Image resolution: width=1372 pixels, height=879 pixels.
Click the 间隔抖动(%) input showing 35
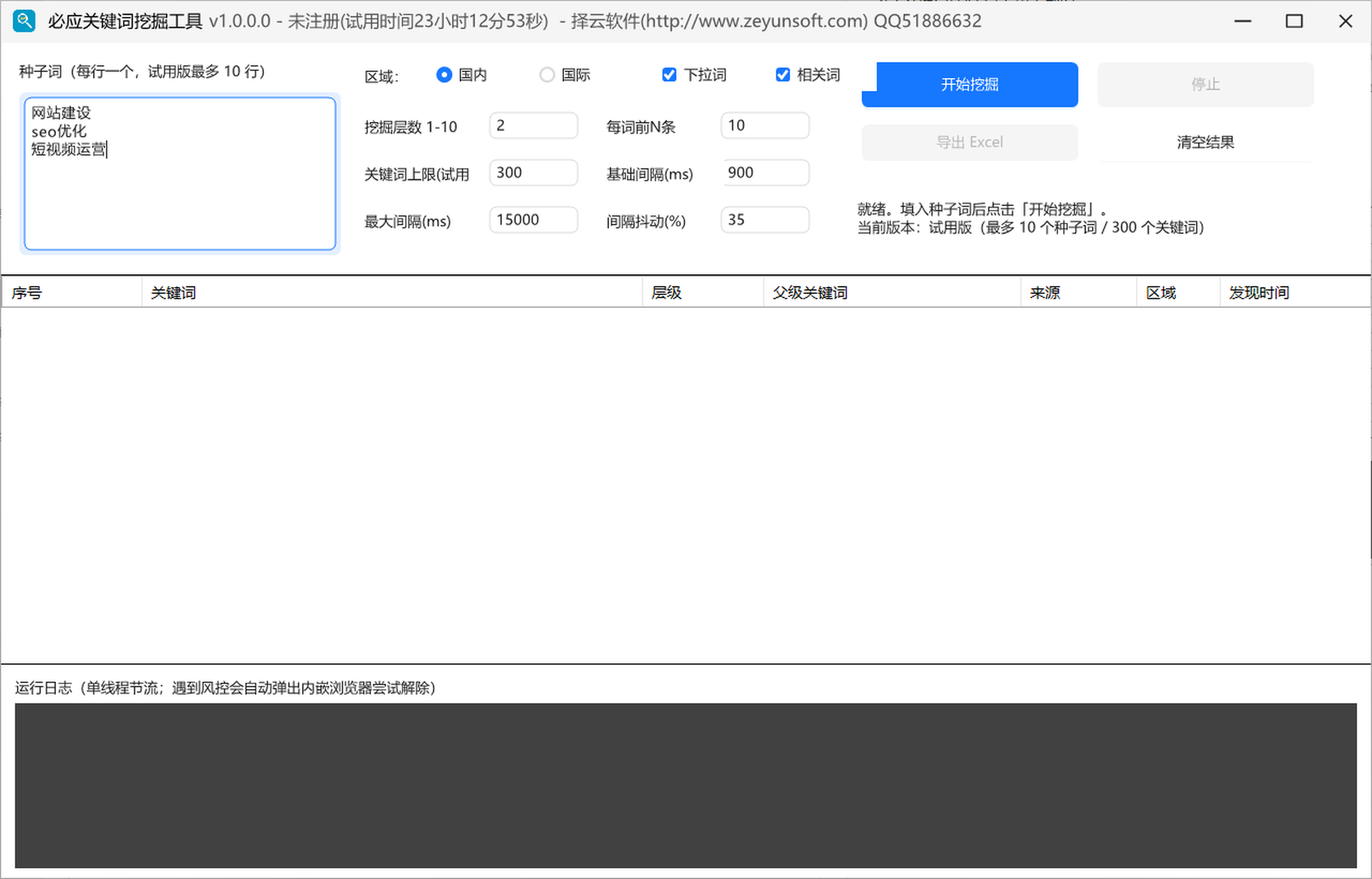tap(765, 220)
